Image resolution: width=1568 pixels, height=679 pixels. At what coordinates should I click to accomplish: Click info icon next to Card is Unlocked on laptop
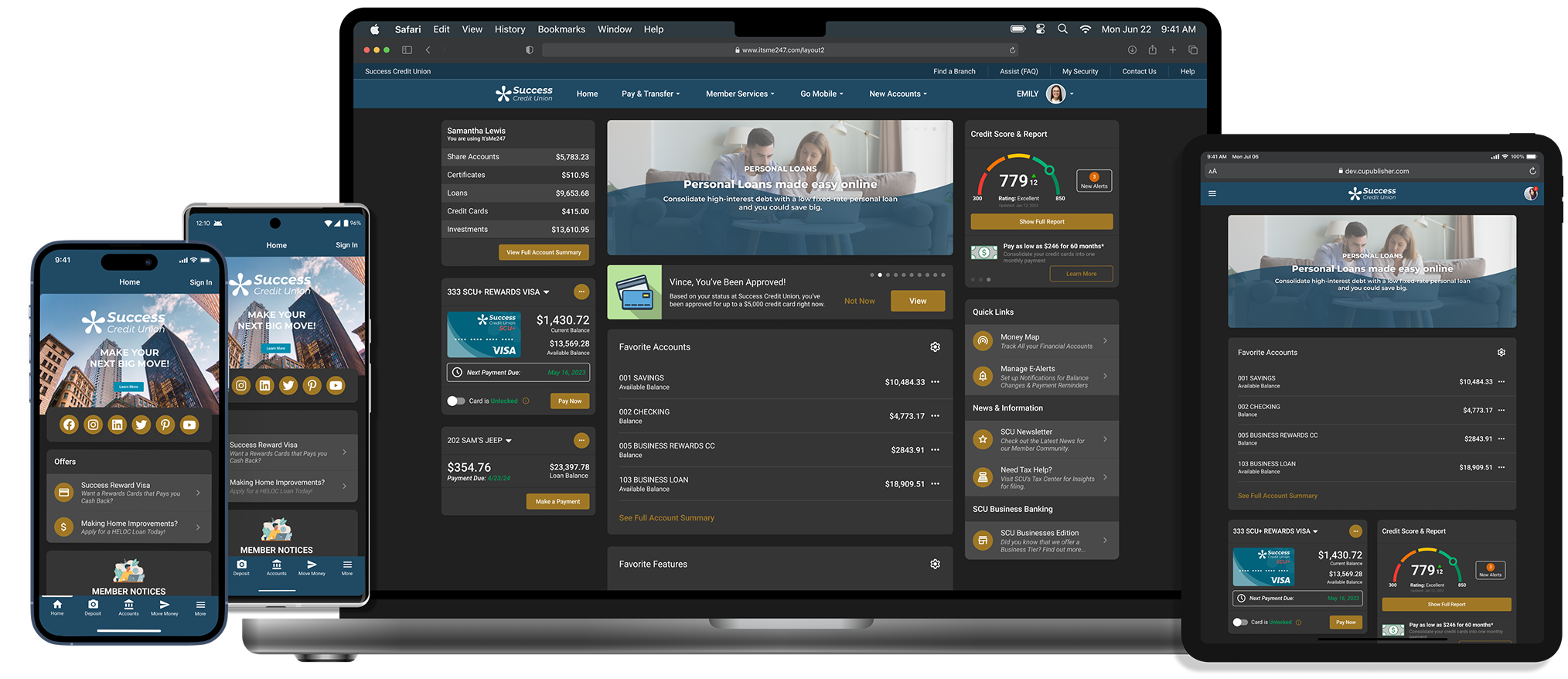[526, 401]
